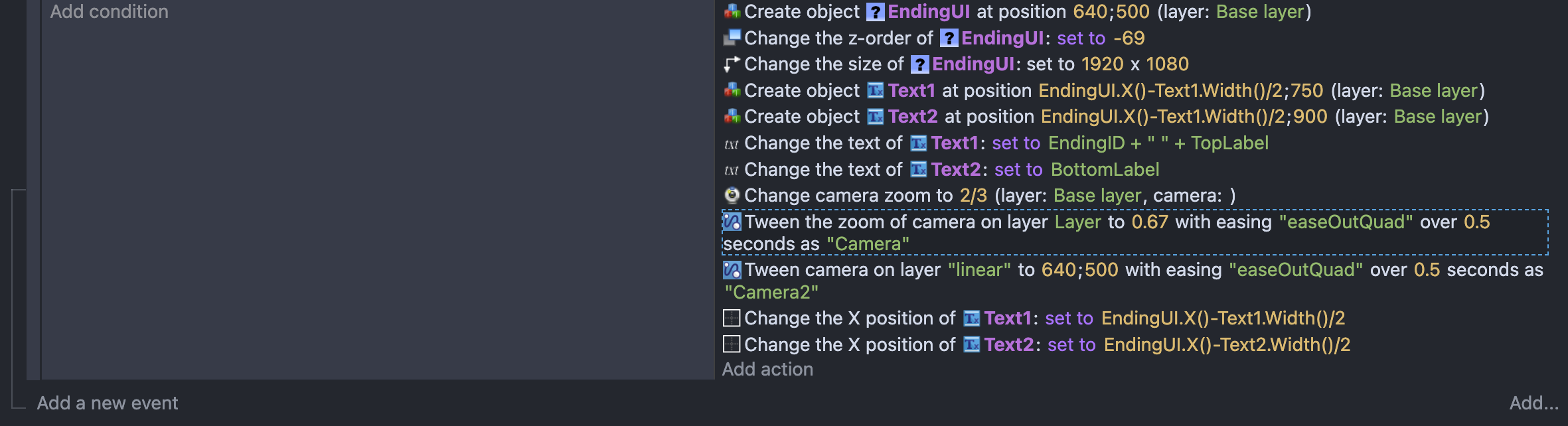Click the Add condition link
This screenshot has height=426, width=1568.
pyautogui.click(x=110, y=12)
